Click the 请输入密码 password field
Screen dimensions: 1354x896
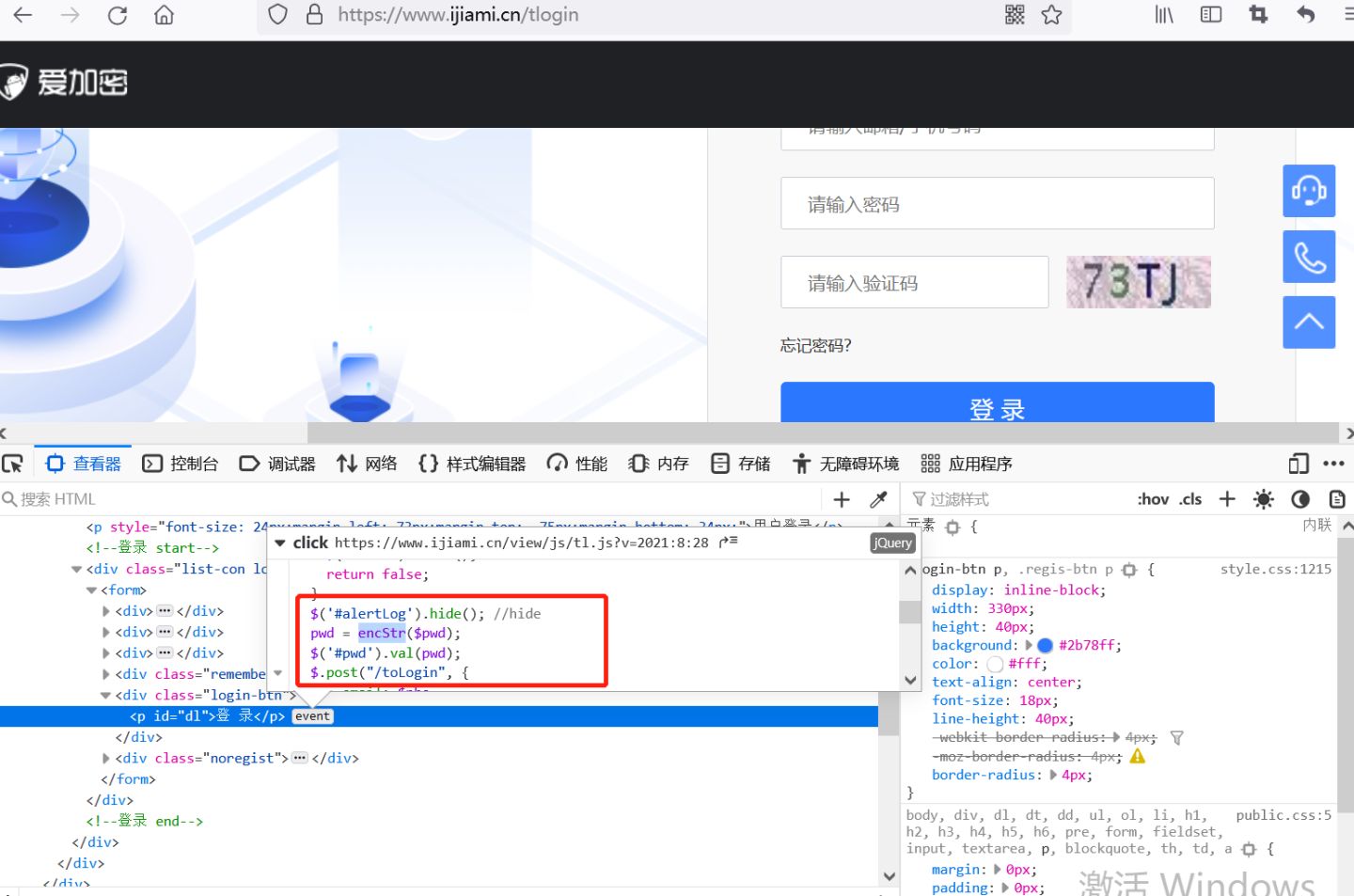click(x=998, y=203)
